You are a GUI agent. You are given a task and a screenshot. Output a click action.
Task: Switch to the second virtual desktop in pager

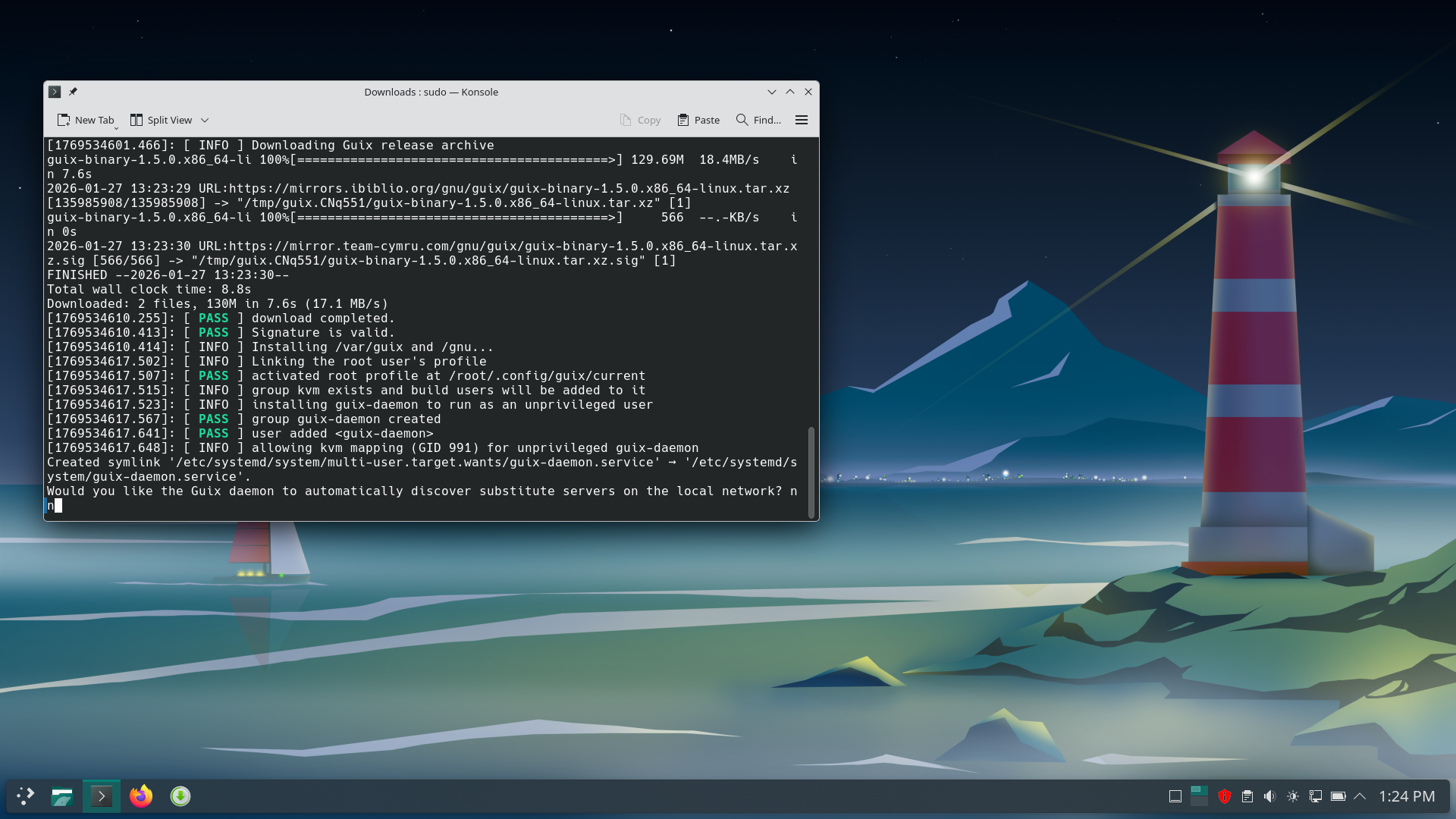click(x=1199, y=800)
